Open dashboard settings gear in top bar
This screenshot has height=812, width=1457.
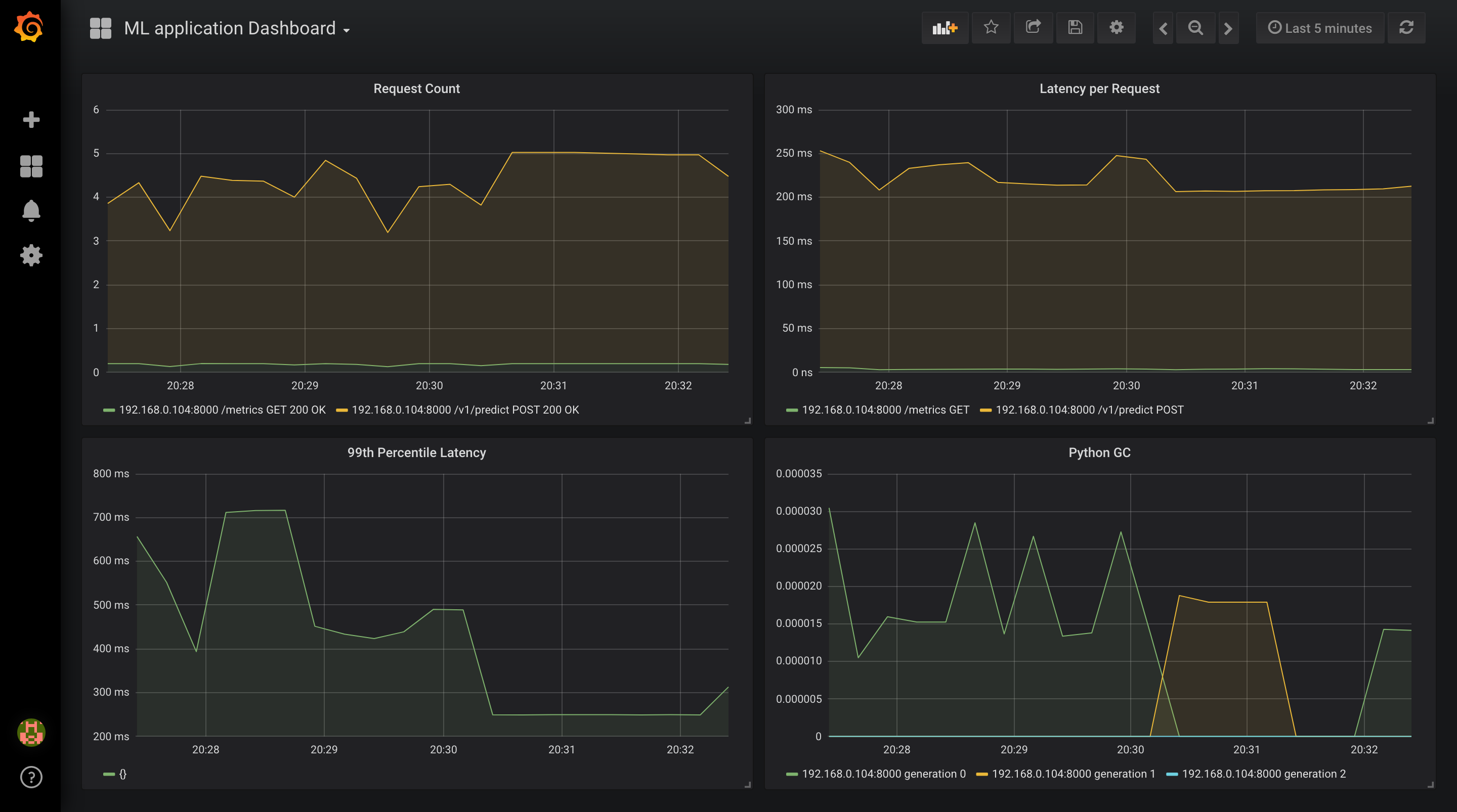(x=1117, y=28)
